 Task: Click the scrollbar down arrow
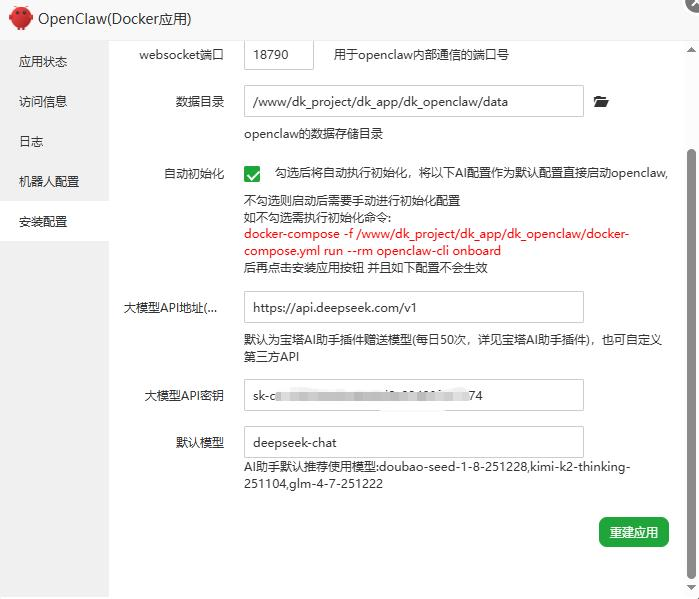[691, 588]
